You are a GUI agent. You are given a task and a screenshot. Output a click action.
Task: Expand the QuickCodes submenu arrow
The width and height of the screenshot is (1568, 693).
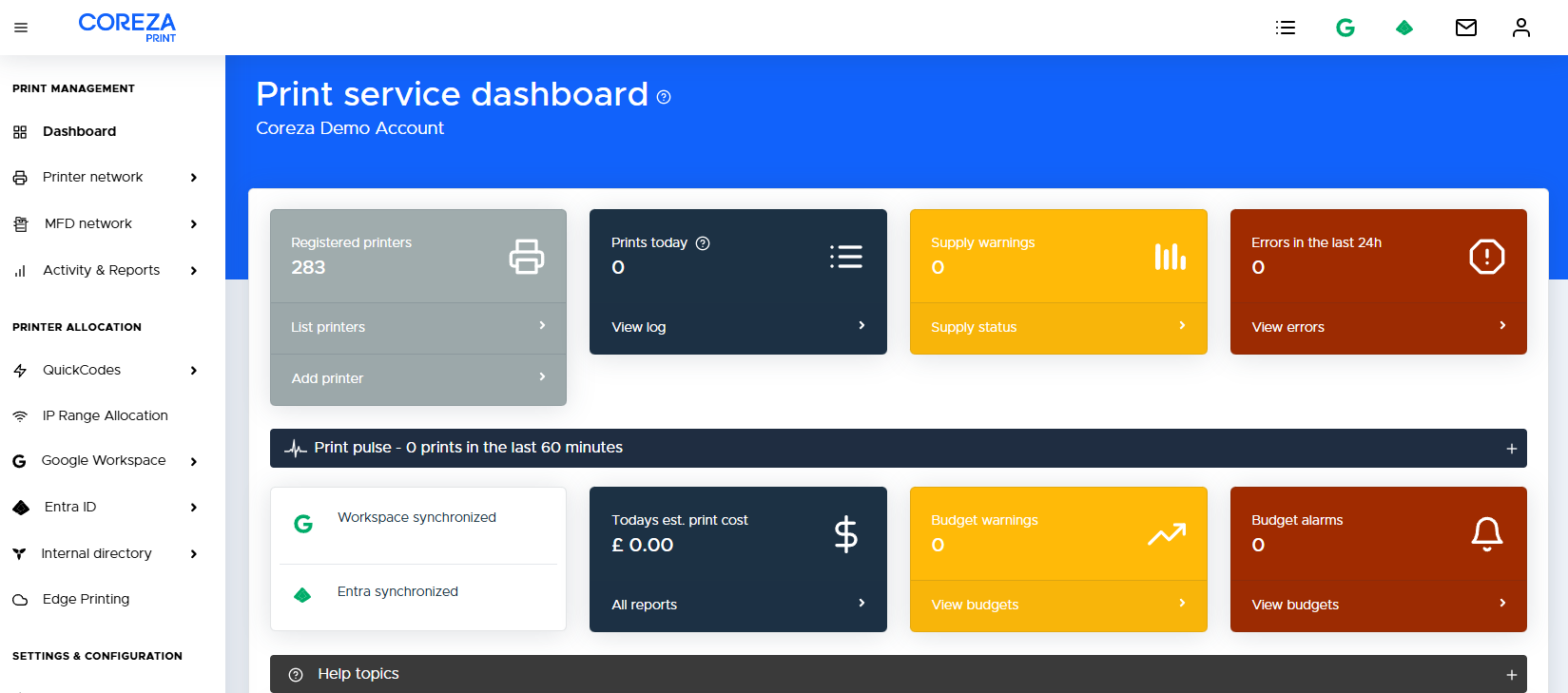194,371
